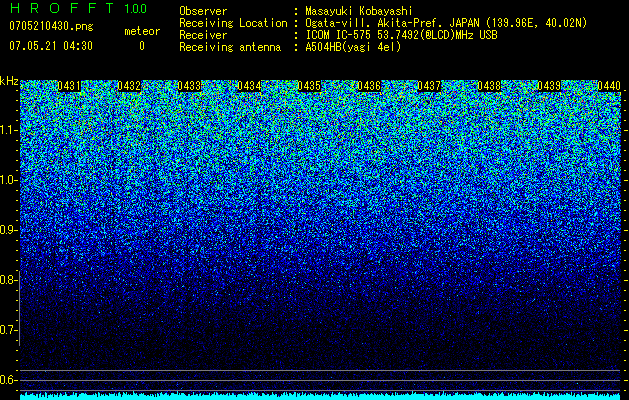Image resolution: width=629 pixels, height=400 pixels.
Task: Click the Observer field label
Action: coord(203,11)
